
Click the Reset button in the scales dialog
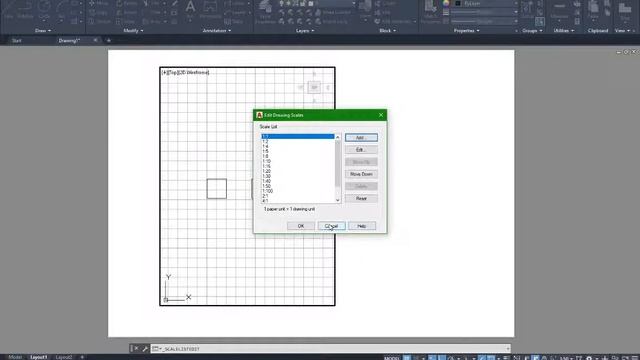361,198
